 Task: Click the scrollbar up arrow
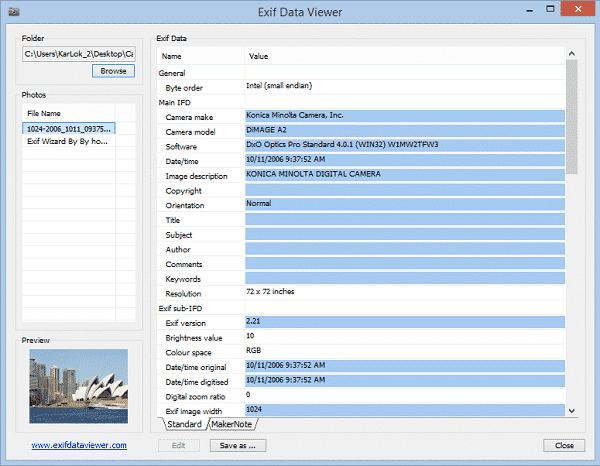[572, 53]
